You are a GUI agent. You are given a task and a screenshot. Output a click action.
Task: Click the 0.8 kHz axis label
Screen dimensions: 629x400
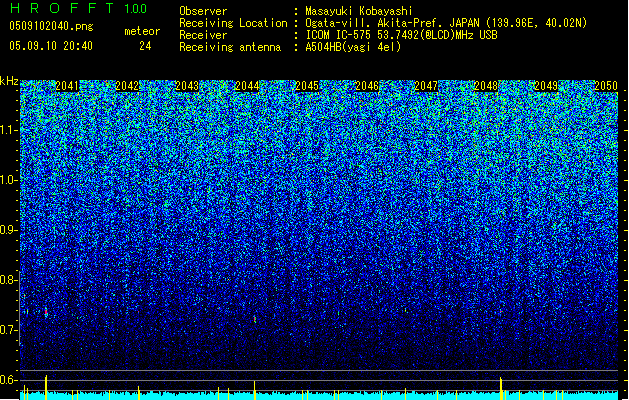9,280
